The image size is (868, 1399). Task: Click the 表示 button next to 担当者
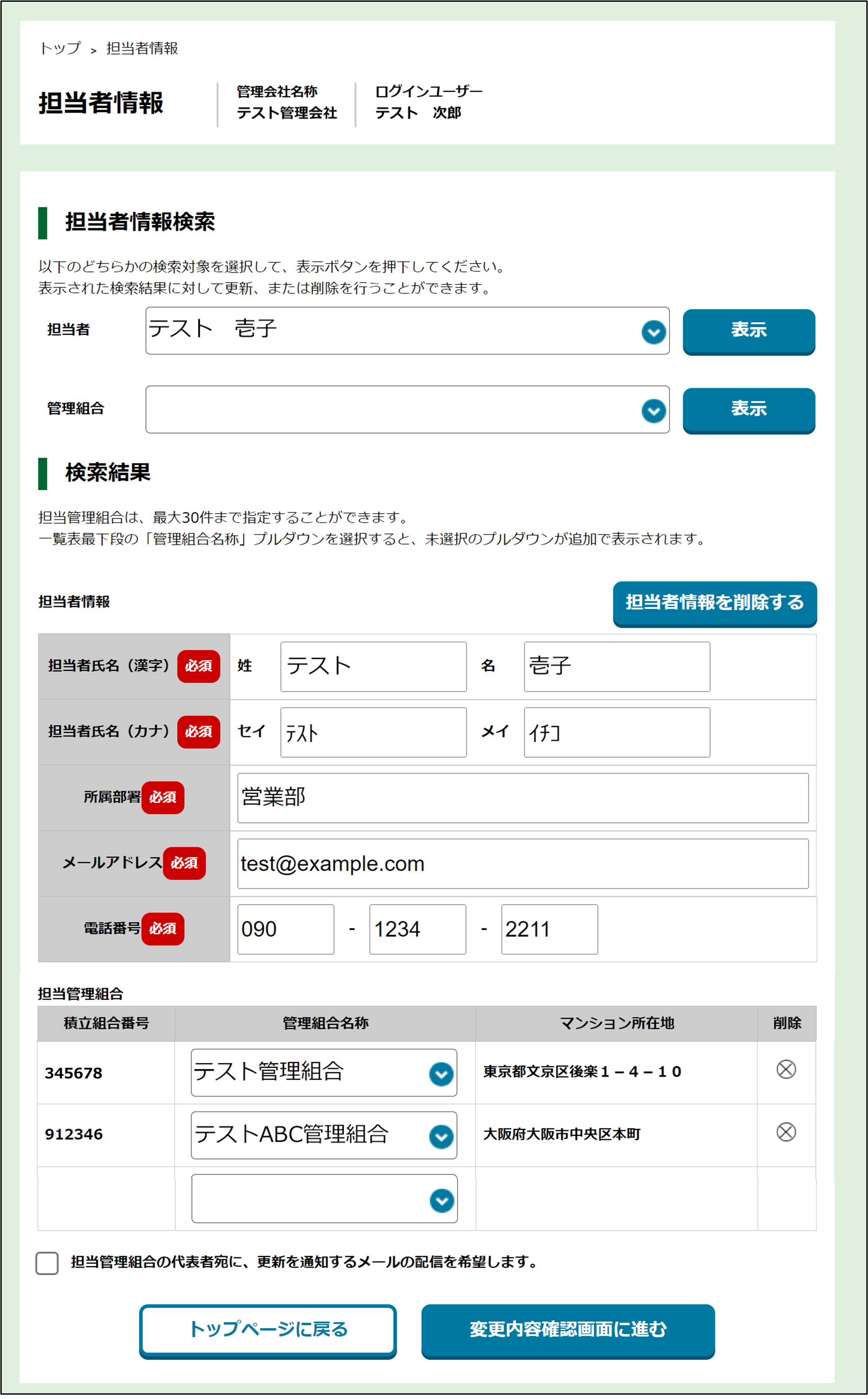coord(749,331)
